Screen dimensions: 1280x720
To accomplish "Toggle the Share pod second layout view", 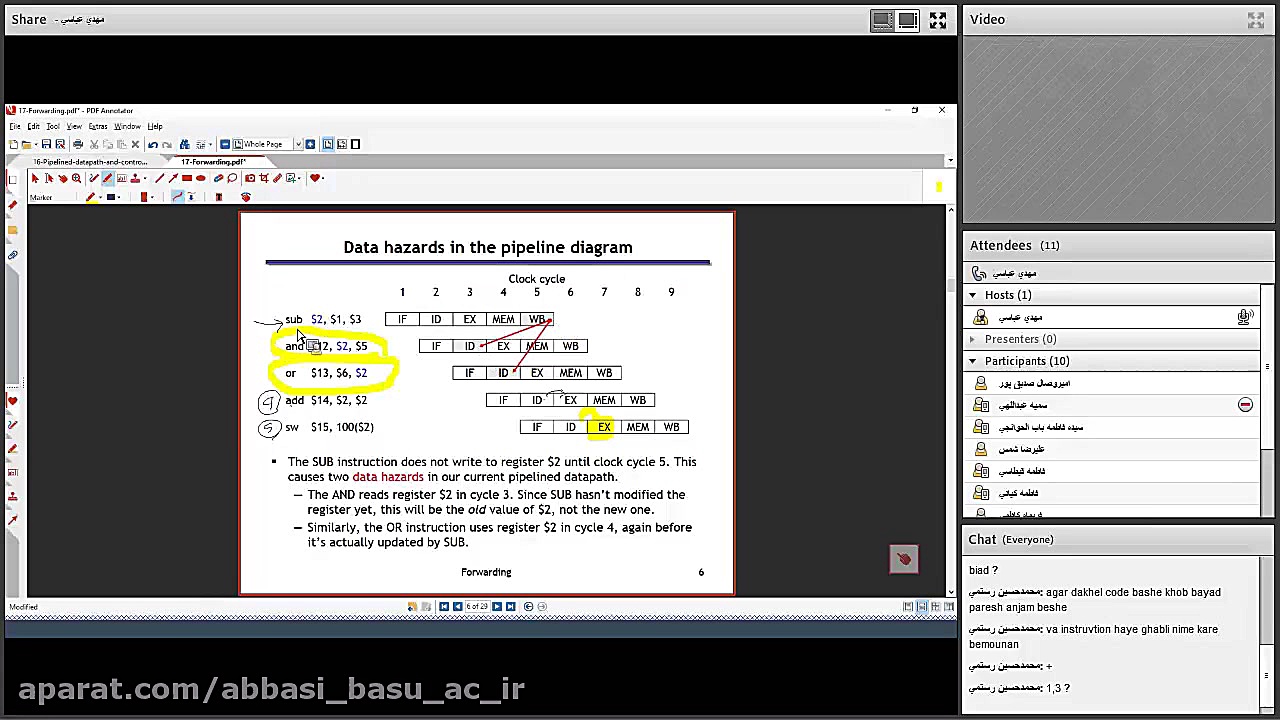I will pos(908,19).
